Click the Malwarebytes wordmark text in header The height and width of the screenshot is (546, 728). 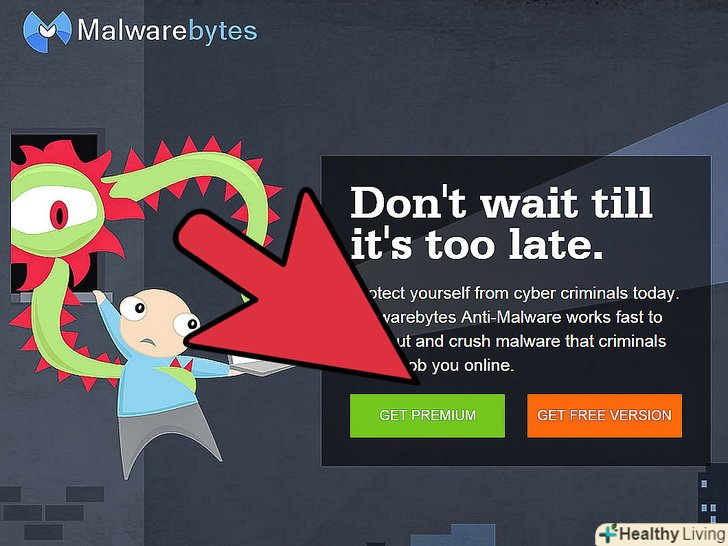click(167, 31)
